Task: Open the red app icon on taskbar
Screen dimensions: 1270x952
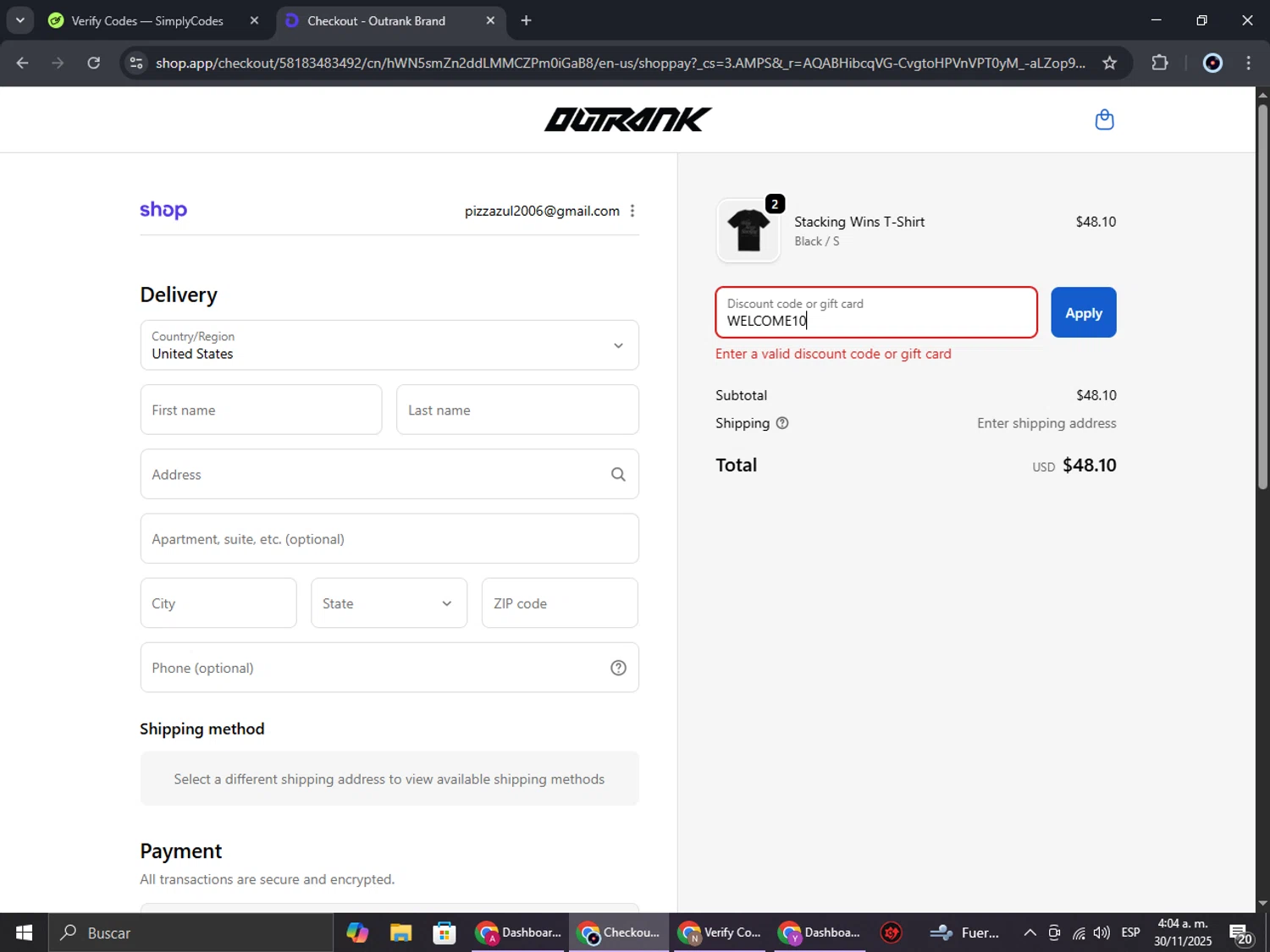Action: point(891,933)
